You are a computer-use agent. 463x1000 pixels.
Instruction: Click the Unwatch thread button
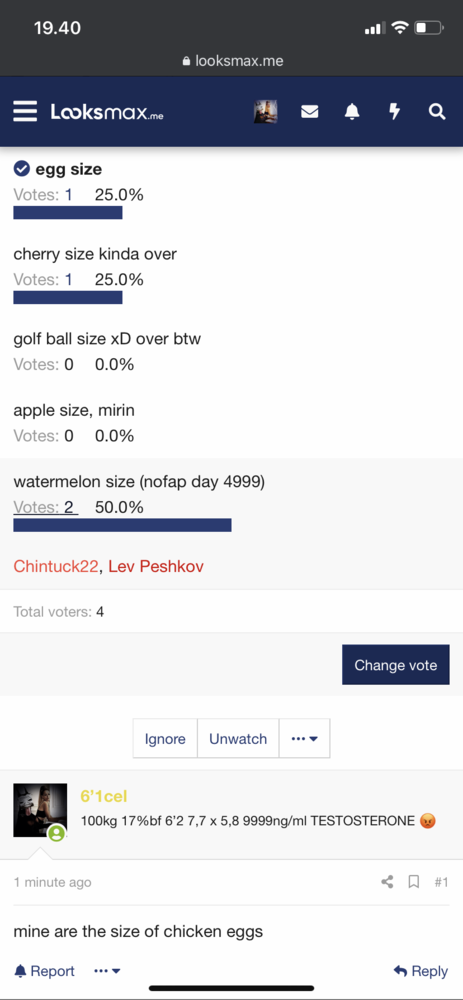(238, 739)
